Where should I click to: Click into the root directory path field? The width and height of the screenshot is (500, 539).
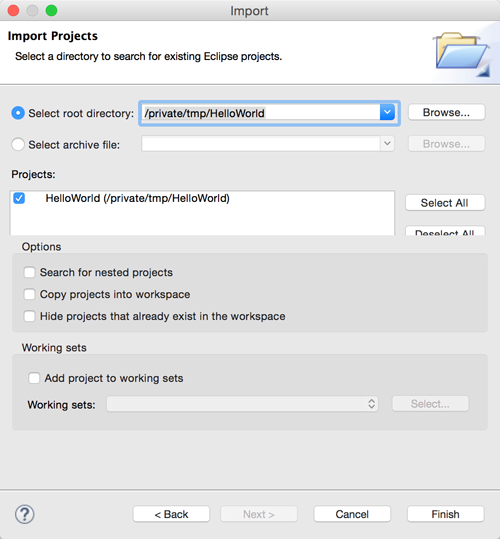(x=261, y=113)
